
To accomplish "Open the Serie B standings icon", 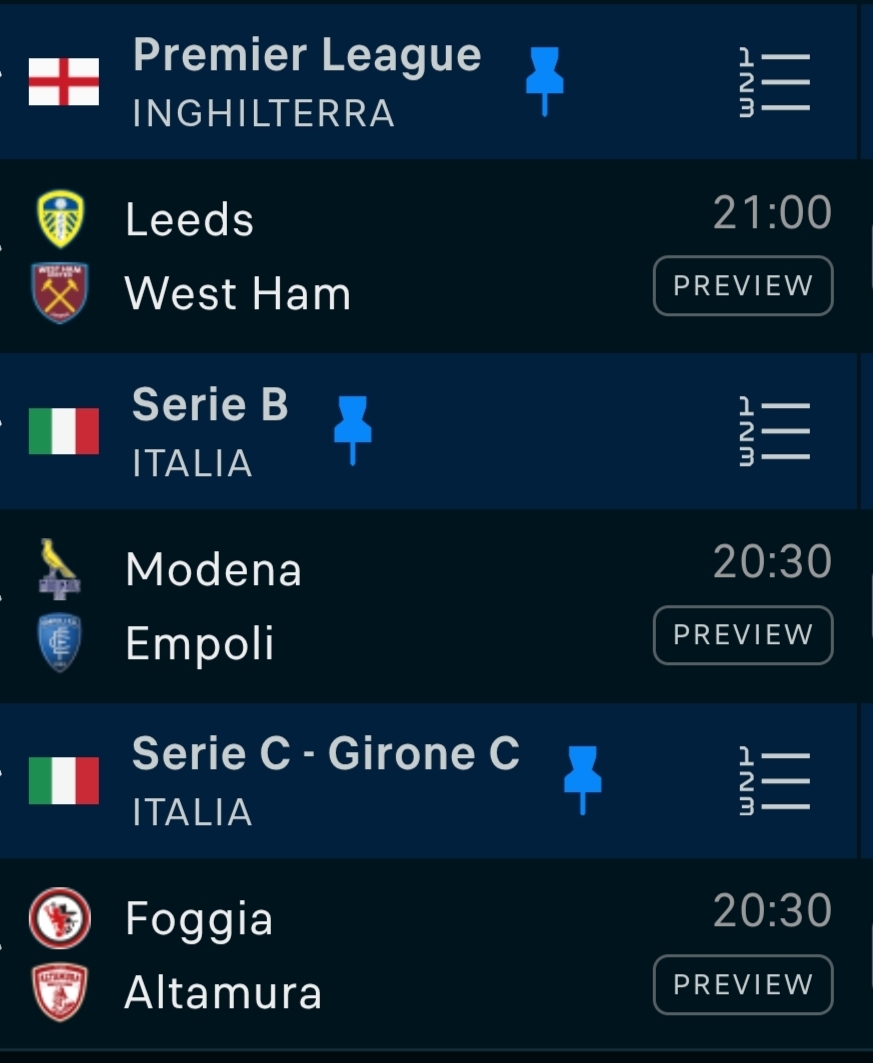I will (775, 431).
